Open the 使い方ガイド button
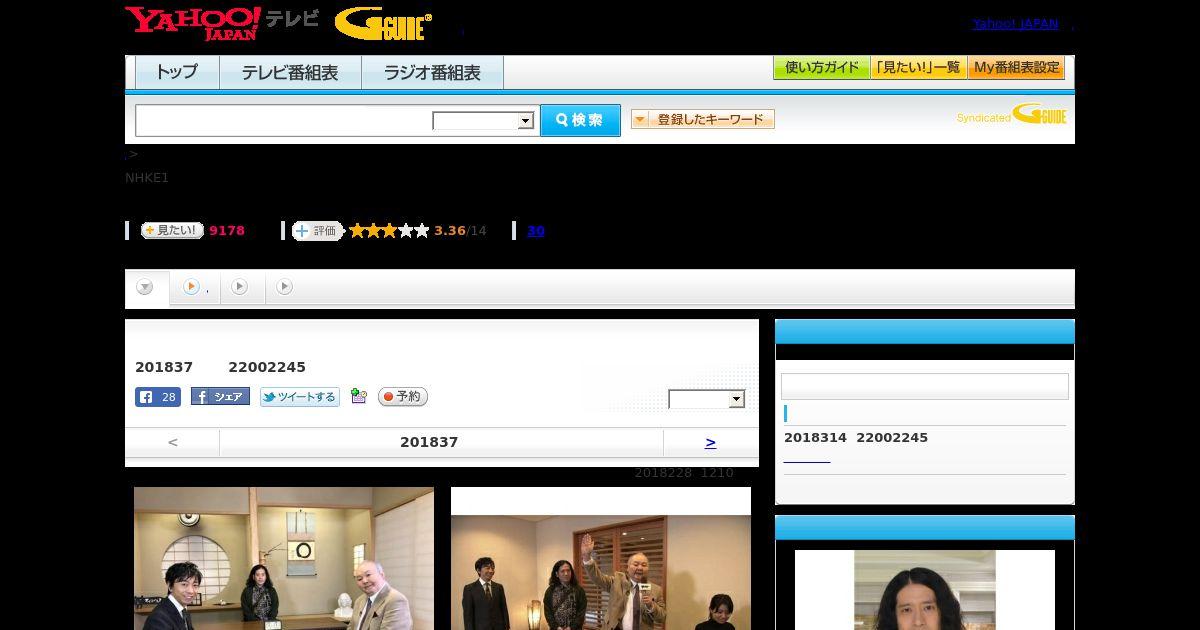This screenshot has height=630, width=1200. (x=821, y=68)
